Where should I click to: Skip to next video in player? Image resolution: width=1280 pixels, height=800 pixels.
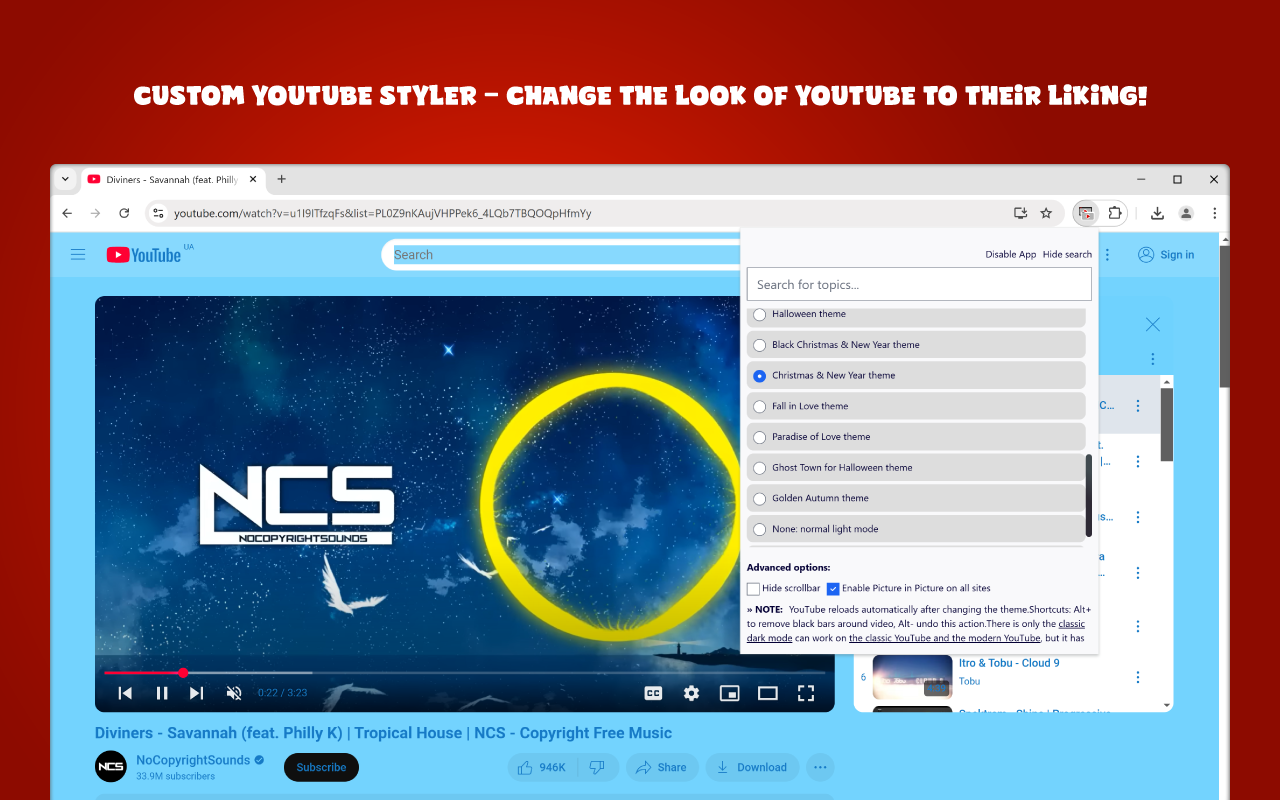(x=197, y=693)
